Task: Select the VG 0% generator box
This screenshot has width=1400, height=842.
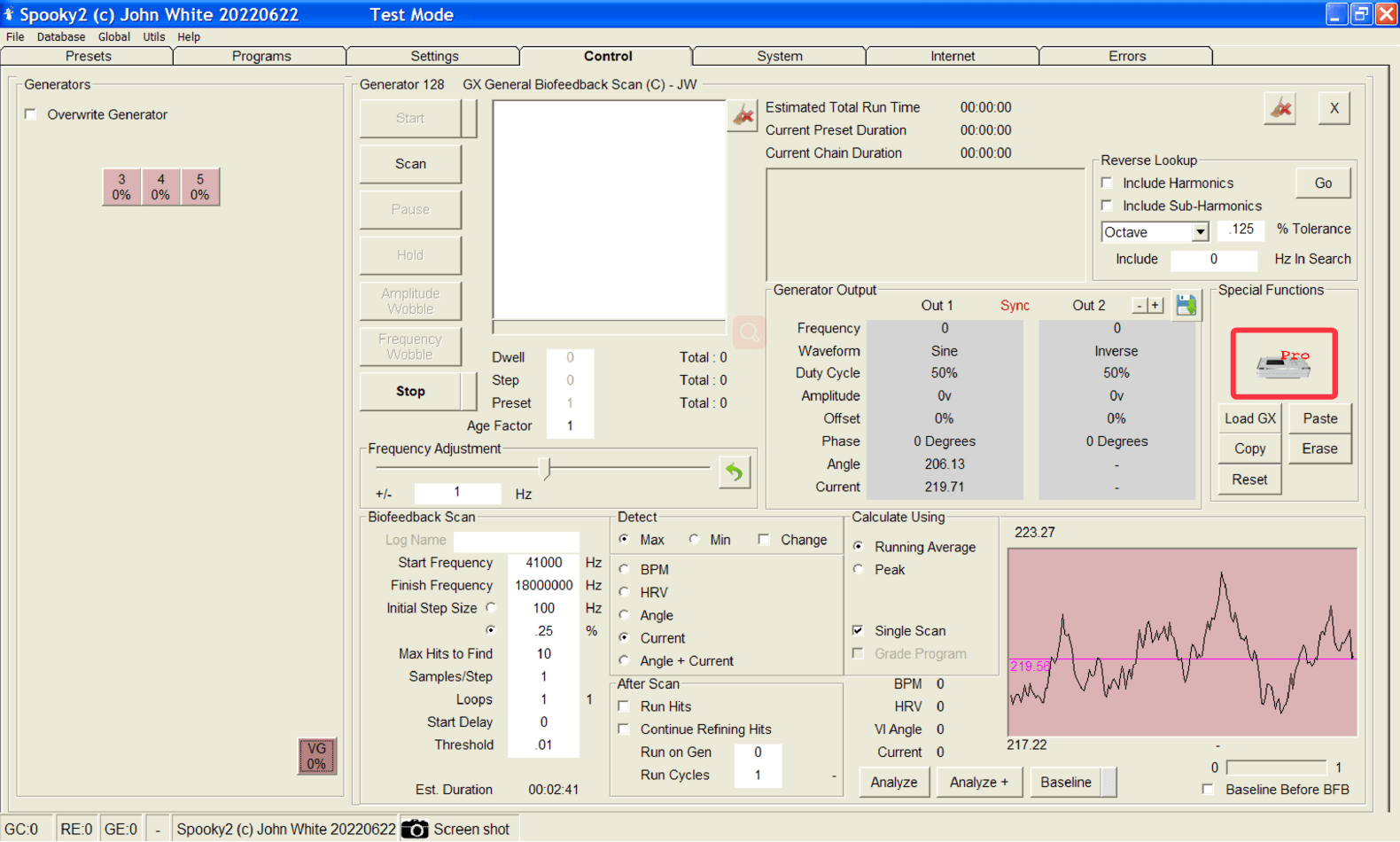Action: point(316,756)
